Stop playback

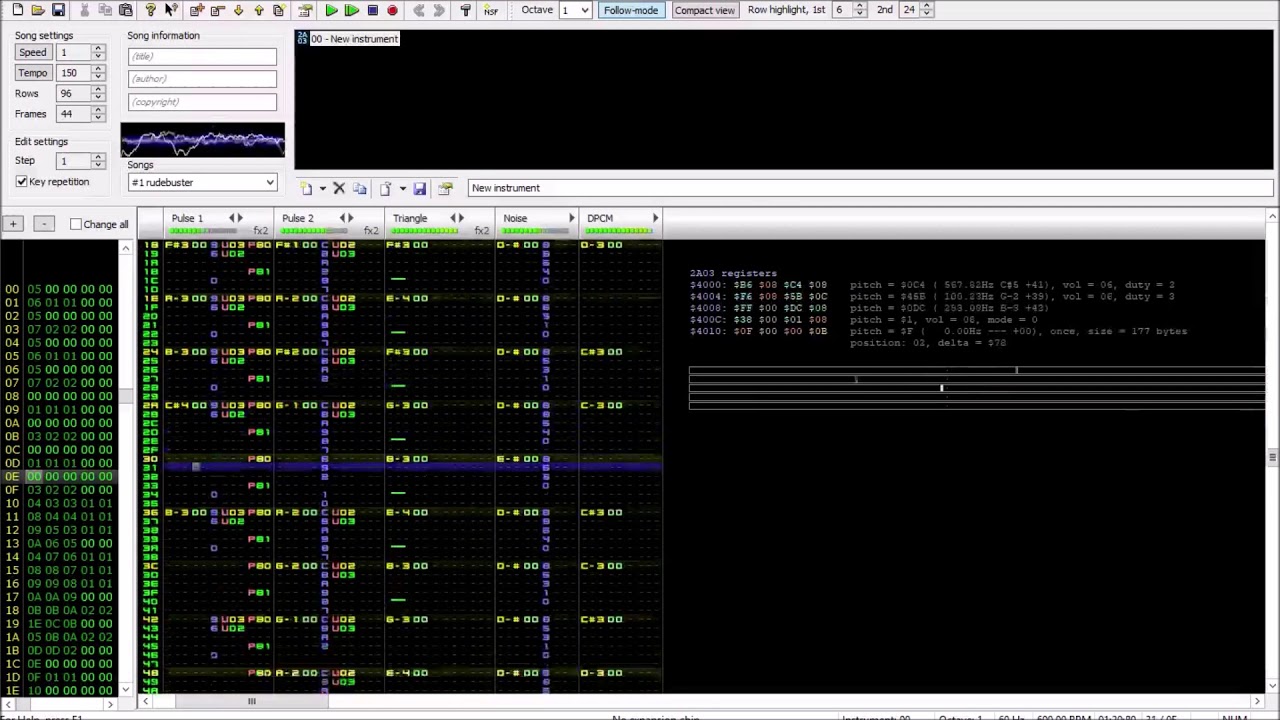[372, 10]
